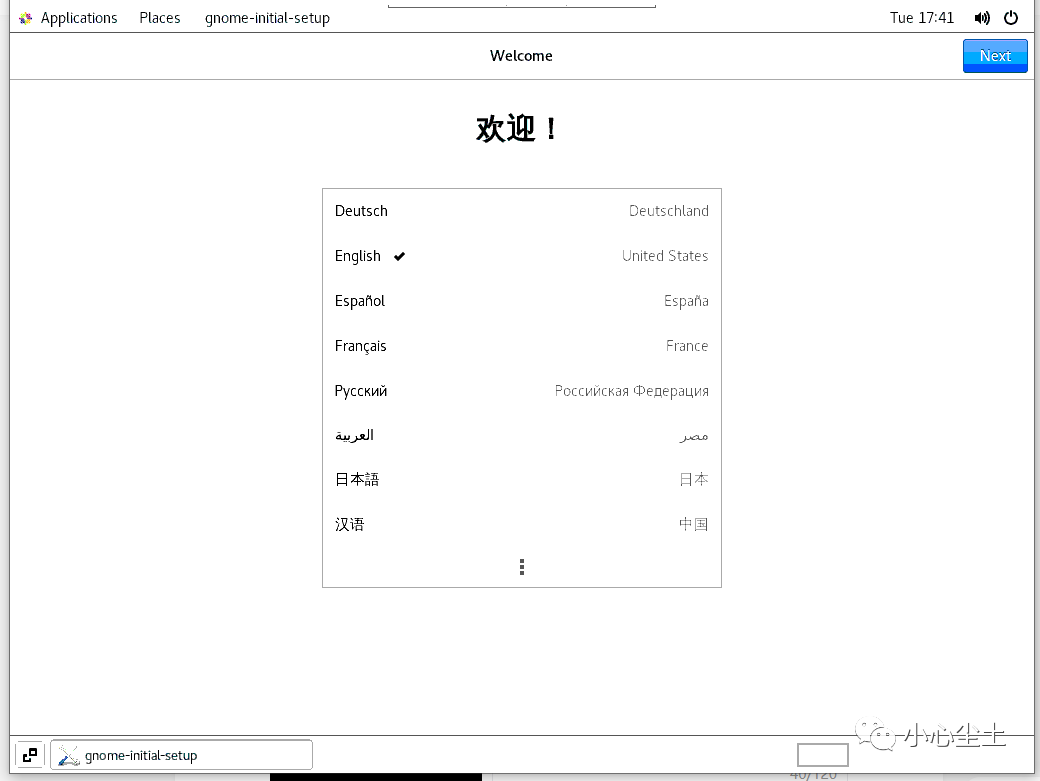Viewport: 1040px width, 781px height.
Task: Open the Applications menu
Action: pos(79,18)
